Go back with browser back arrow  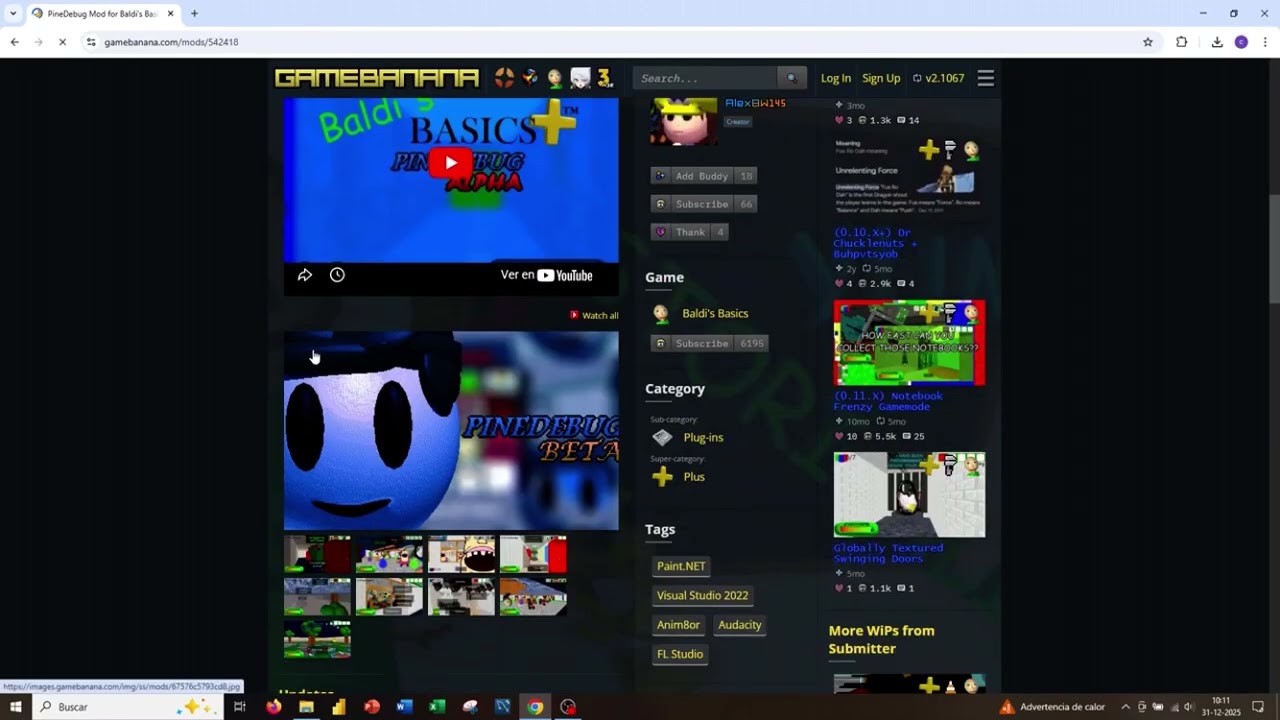click(14, 42)
